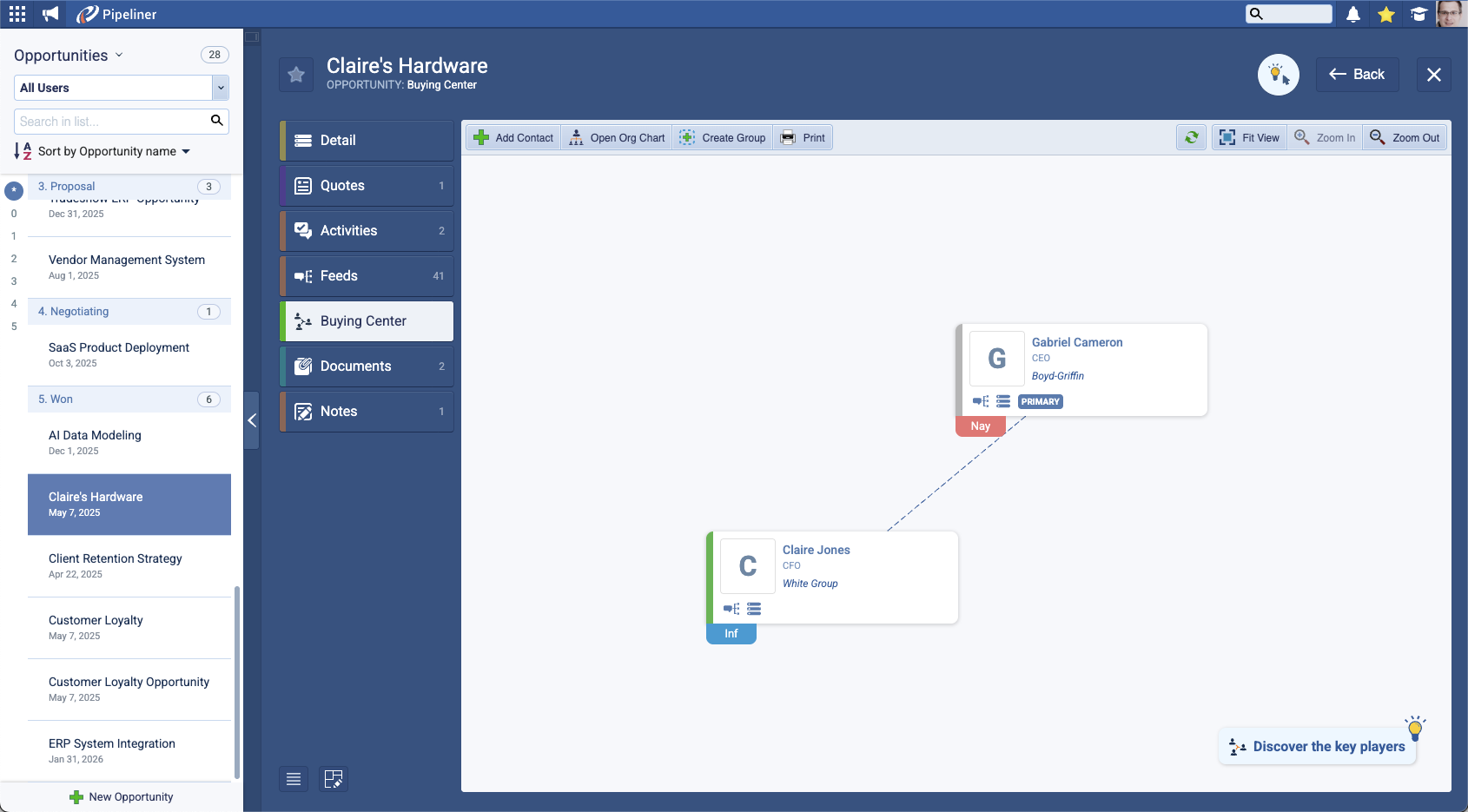
Task: Collapse the opportunities list panel arrow
Action: click(252, 420)
